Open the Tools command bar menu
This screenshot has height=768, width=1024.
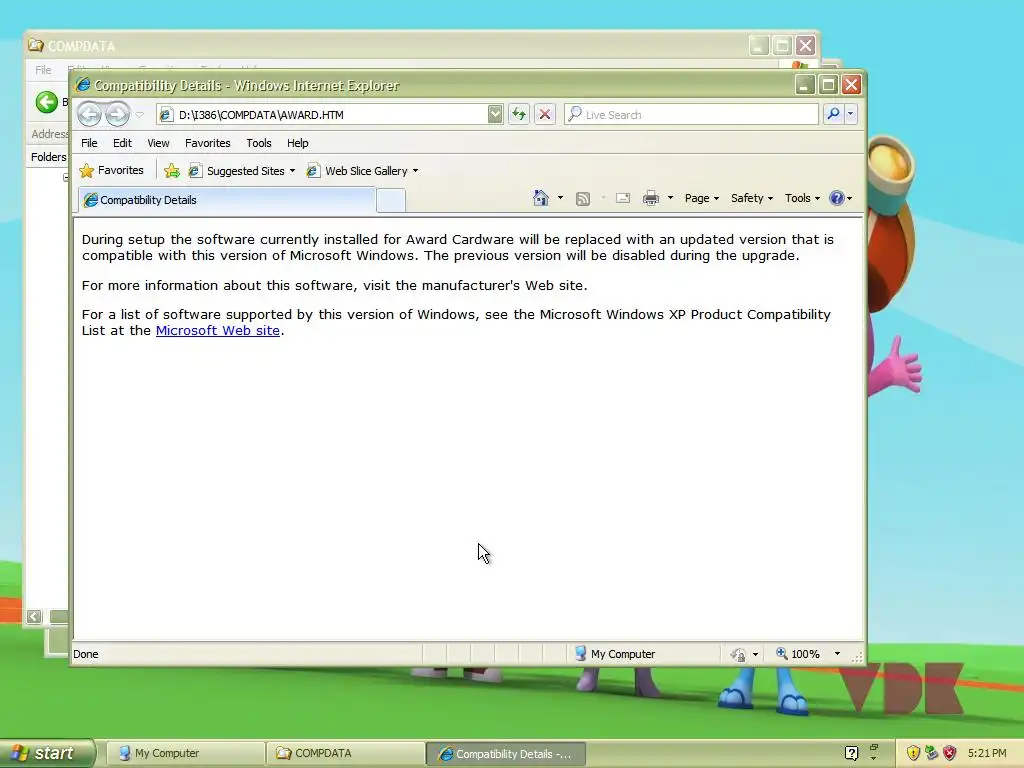coord(802,198)
